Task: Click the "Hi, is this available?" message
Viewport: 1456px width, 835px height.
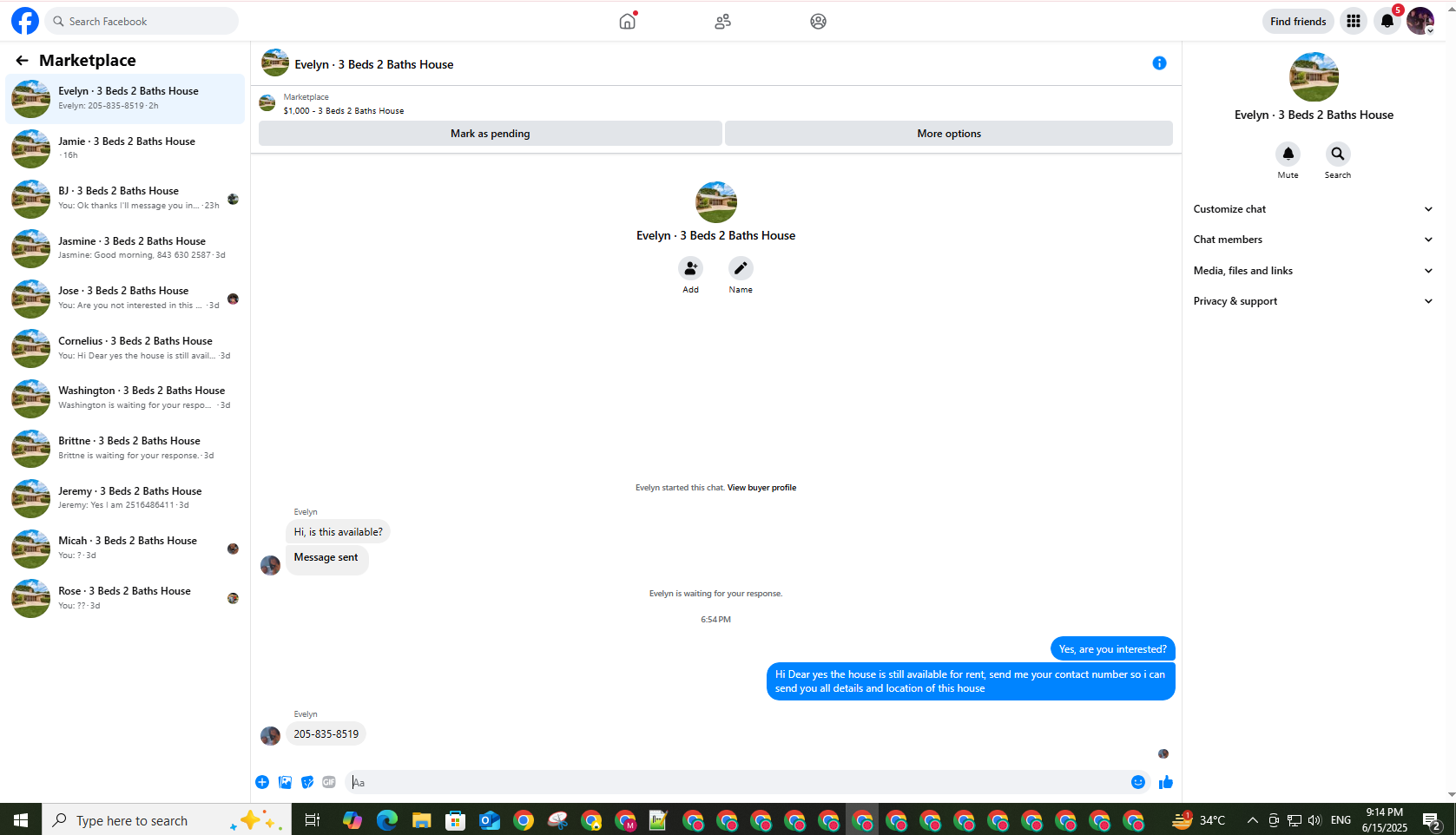Action: point(338,532)
